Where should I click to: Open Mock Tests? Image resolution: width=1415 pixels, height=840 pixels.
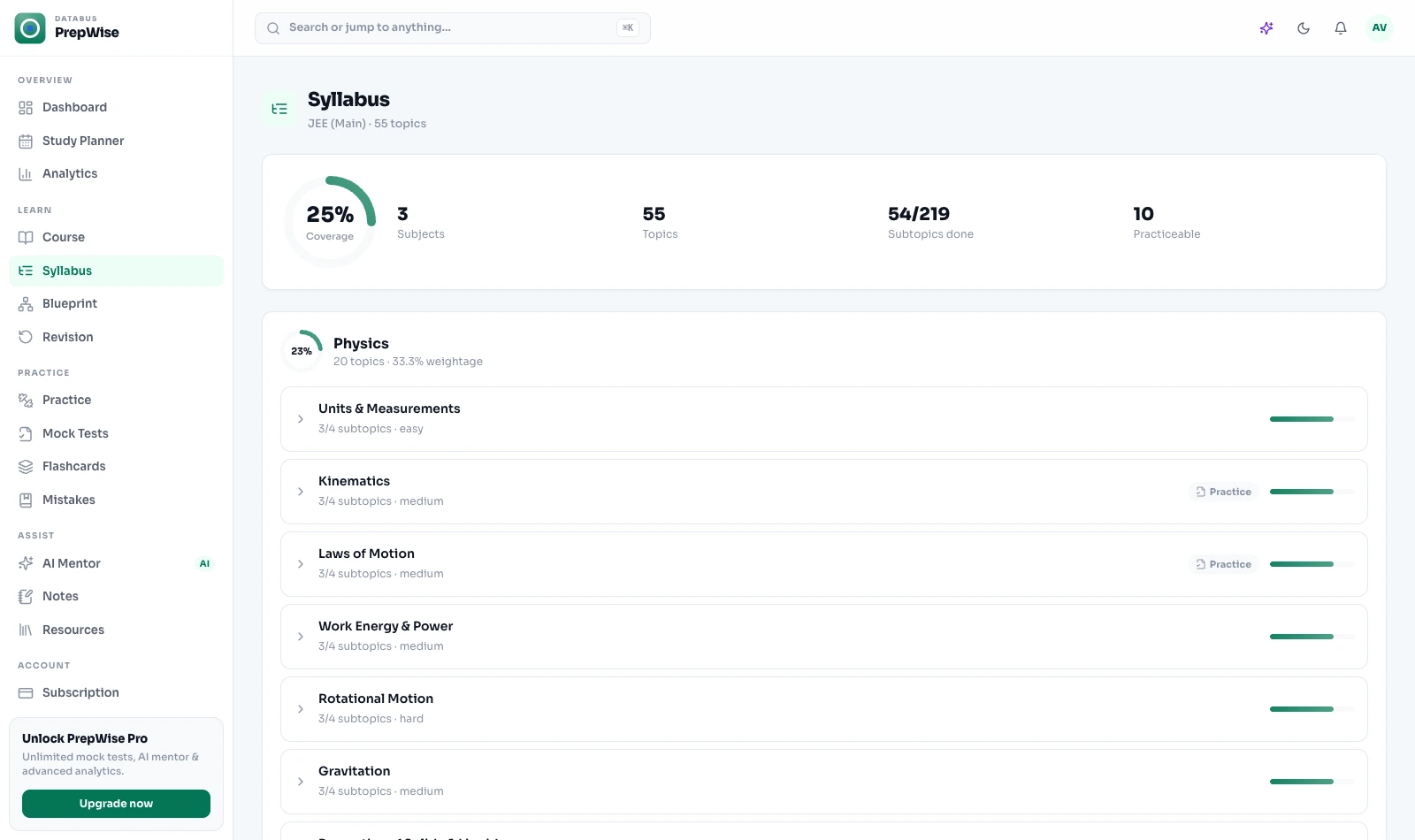(x=116, y=433)
